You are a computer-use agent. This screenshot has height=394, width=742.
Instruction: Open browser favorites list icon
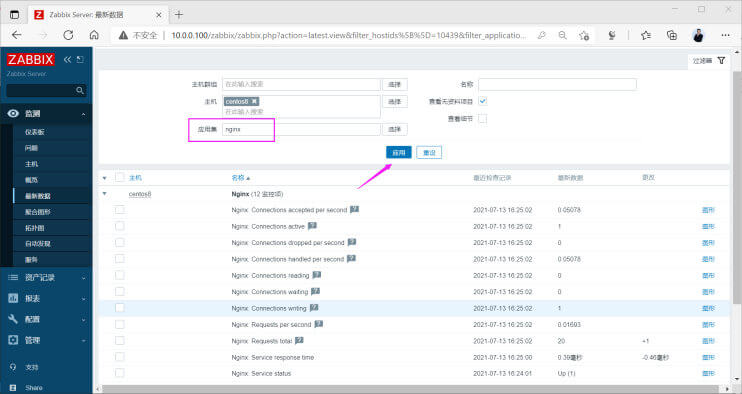point(645,35)
